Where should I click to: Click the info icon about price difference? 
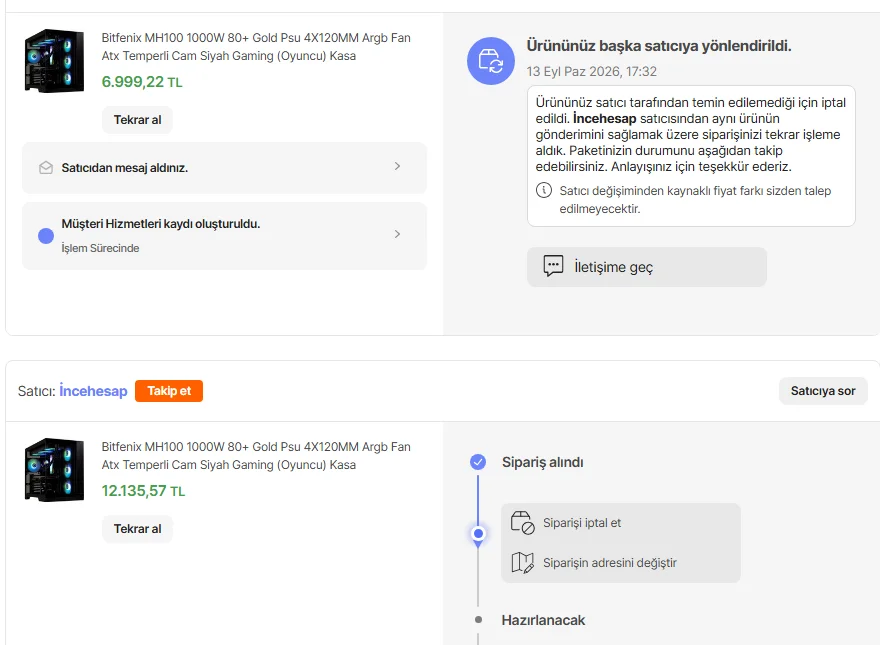click(543, 190)
